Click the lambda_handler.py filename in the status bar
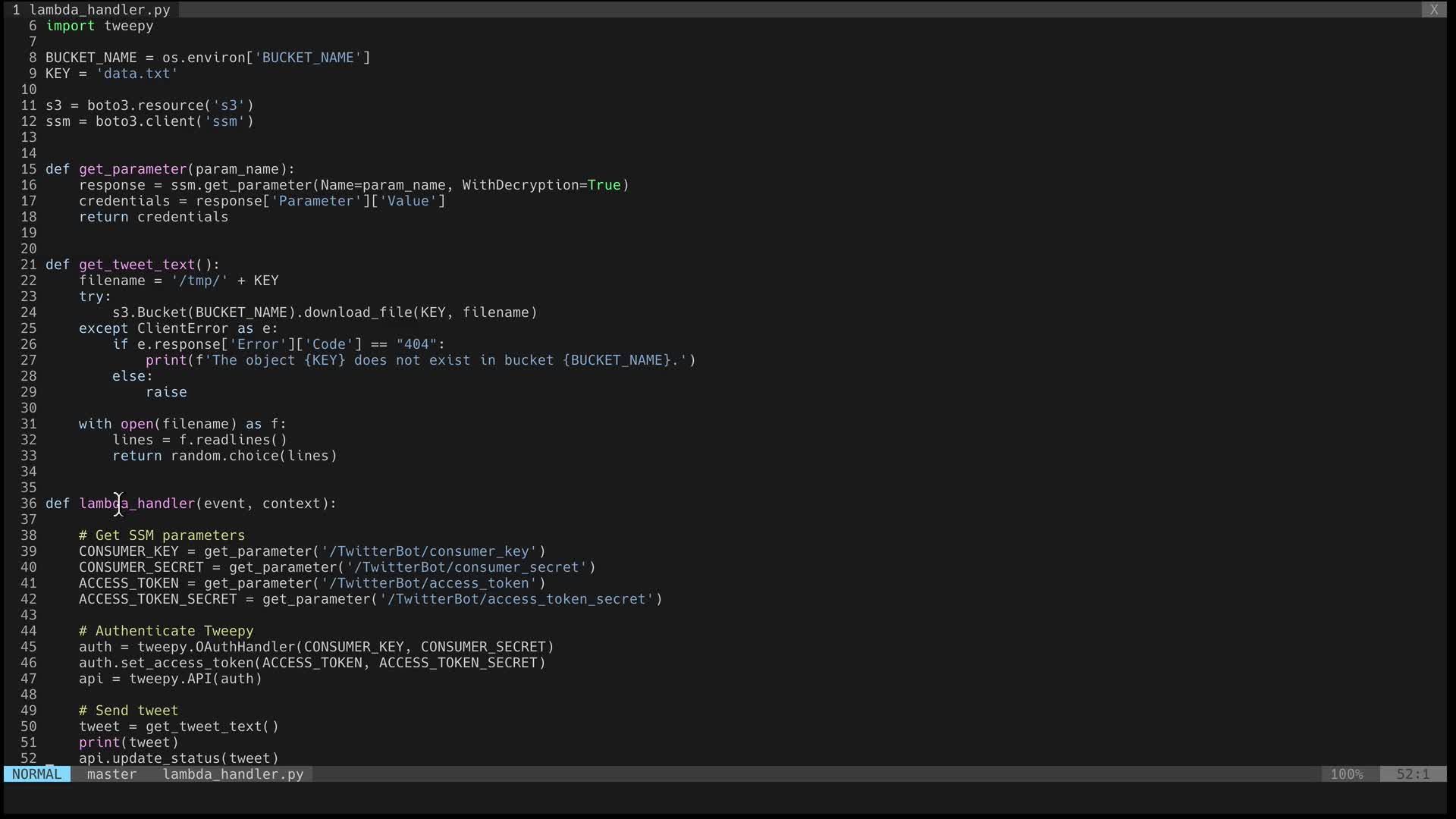Viewport: 1456px width, 819px height. pos(233,774)
